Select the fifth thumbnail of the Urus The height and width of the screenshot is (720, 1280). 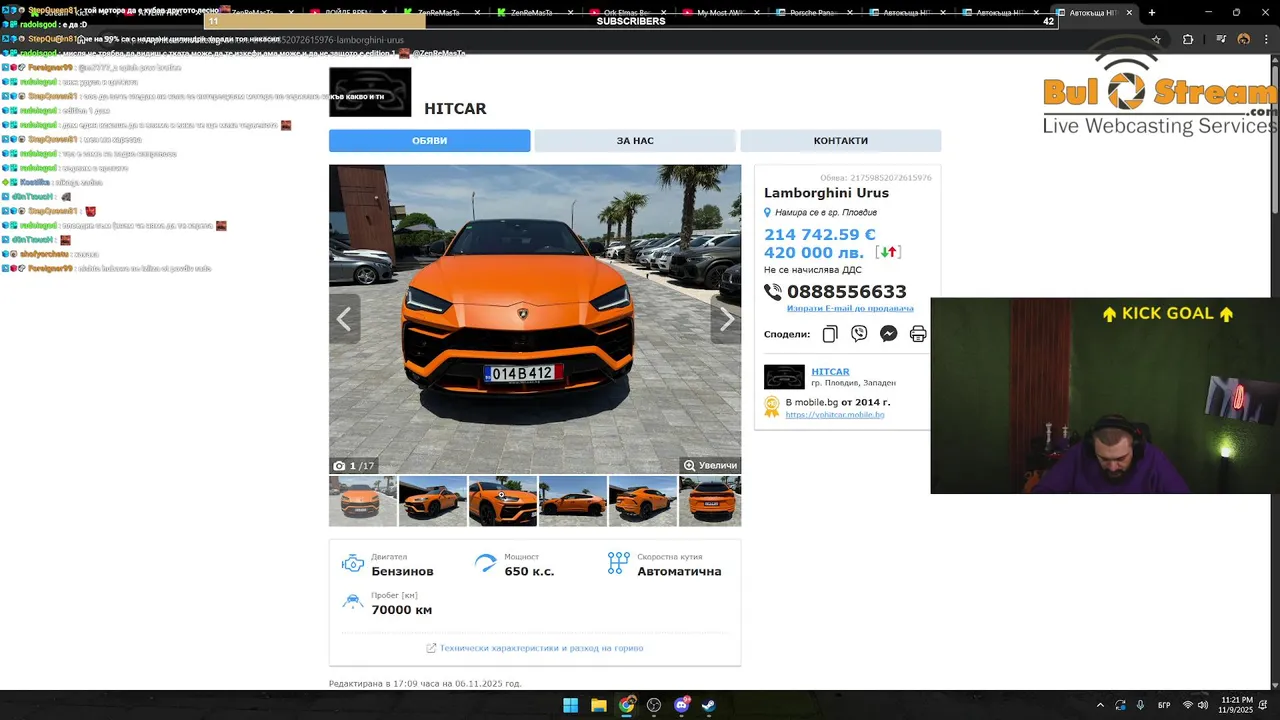(642, 501)
